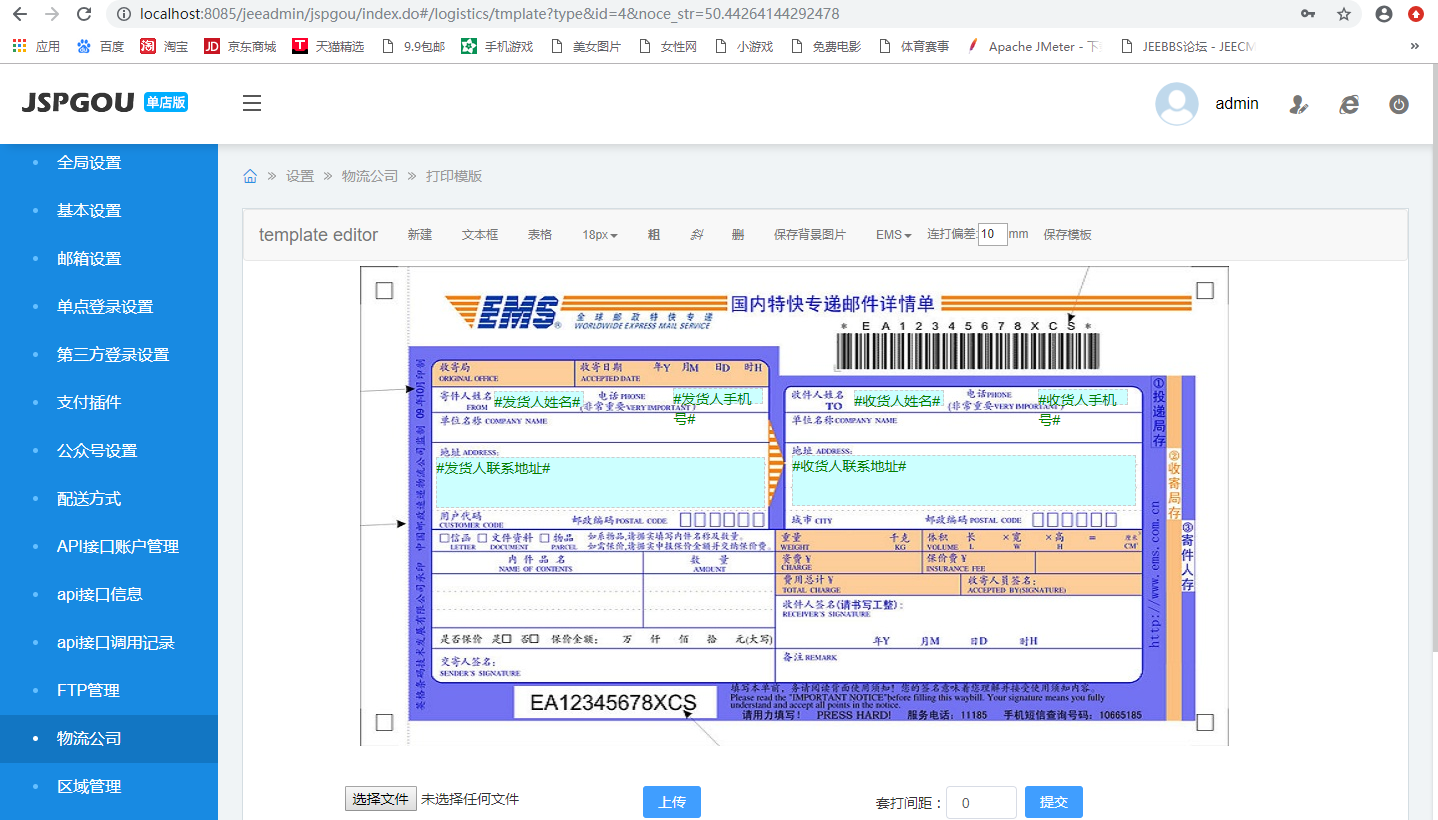Open the 免费电影 bookmark

tap(825, 46)
